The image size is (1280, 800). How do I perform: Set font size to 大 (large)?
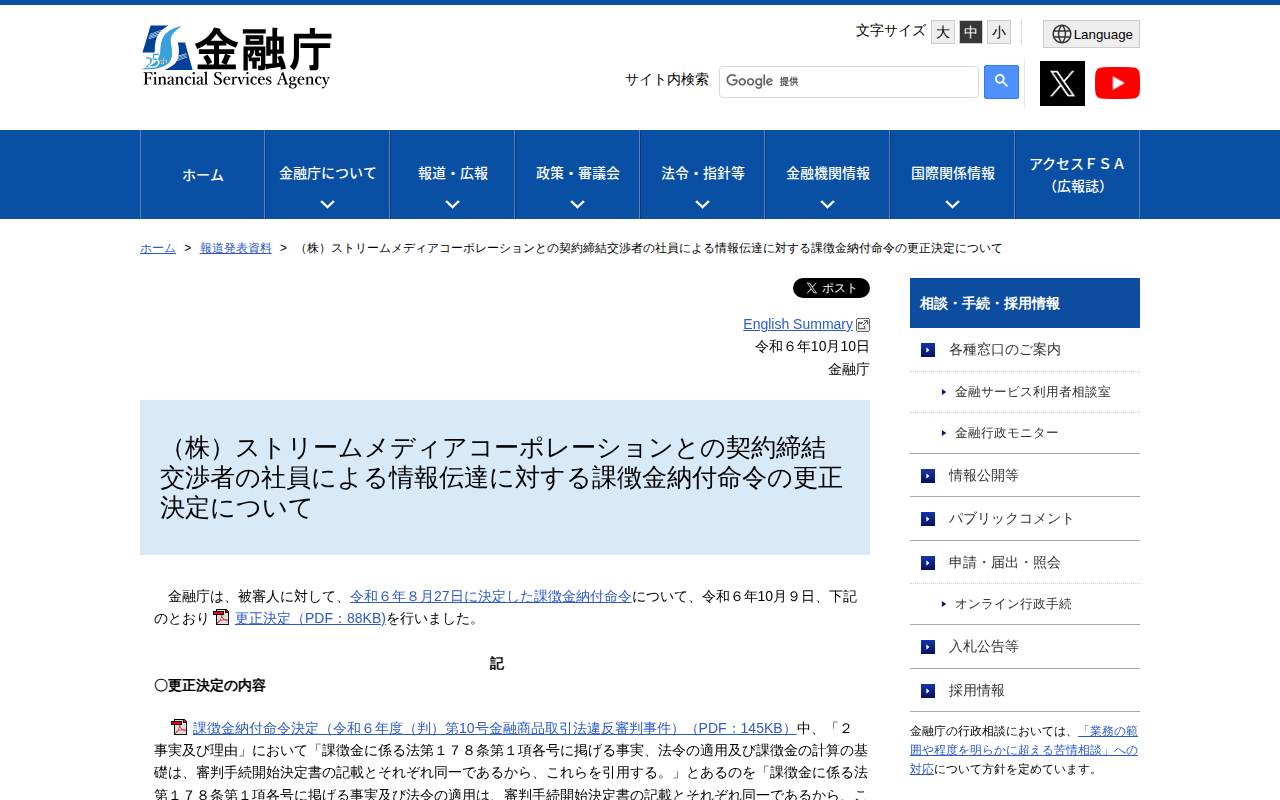point(943,32)
